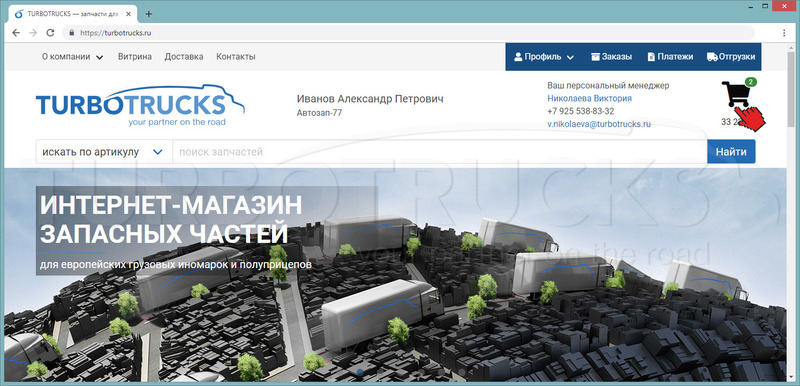Open 'искать по артикулу' search type dropdown
This screenshot has height=386, width=800.
click(104, 152)
